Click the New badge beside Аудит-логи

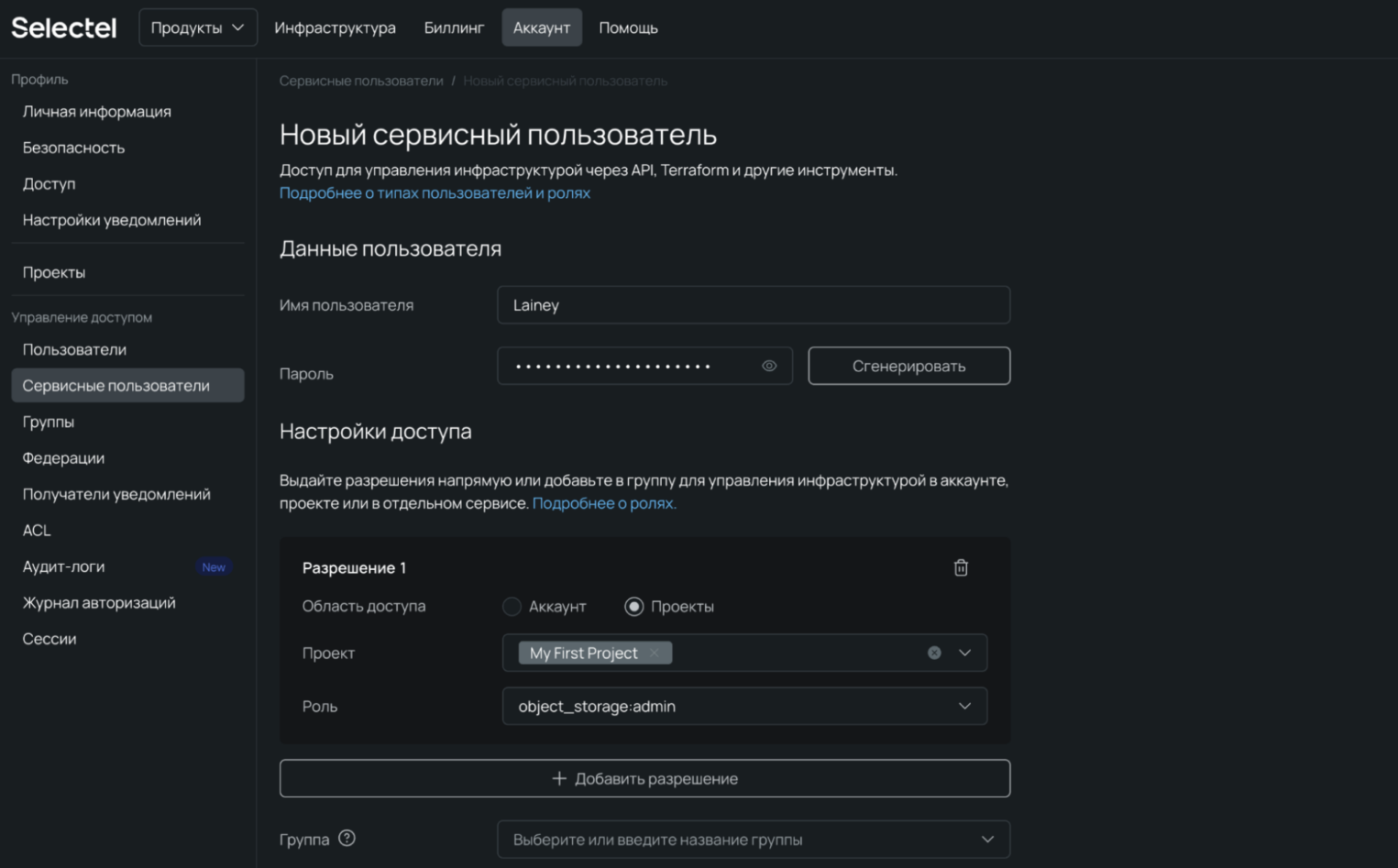pyautogui.click(x=214, y=567)
